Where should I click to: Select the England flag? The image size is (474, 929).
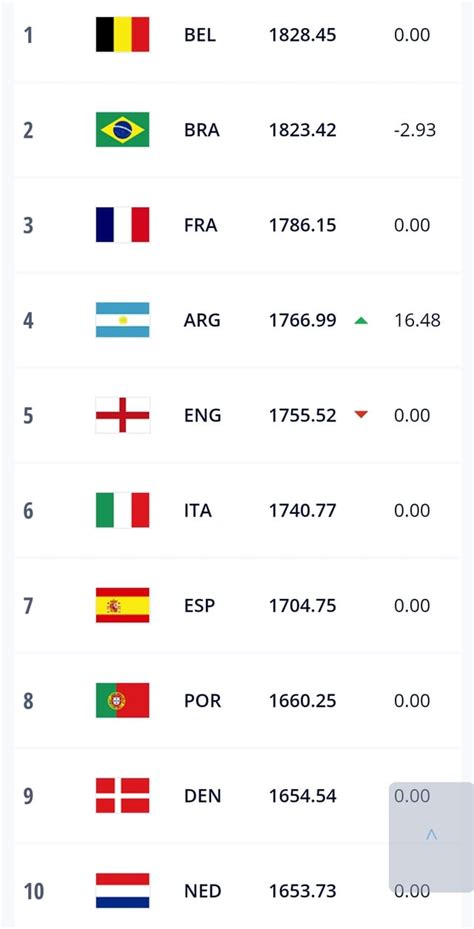click(x=123, y=415)
